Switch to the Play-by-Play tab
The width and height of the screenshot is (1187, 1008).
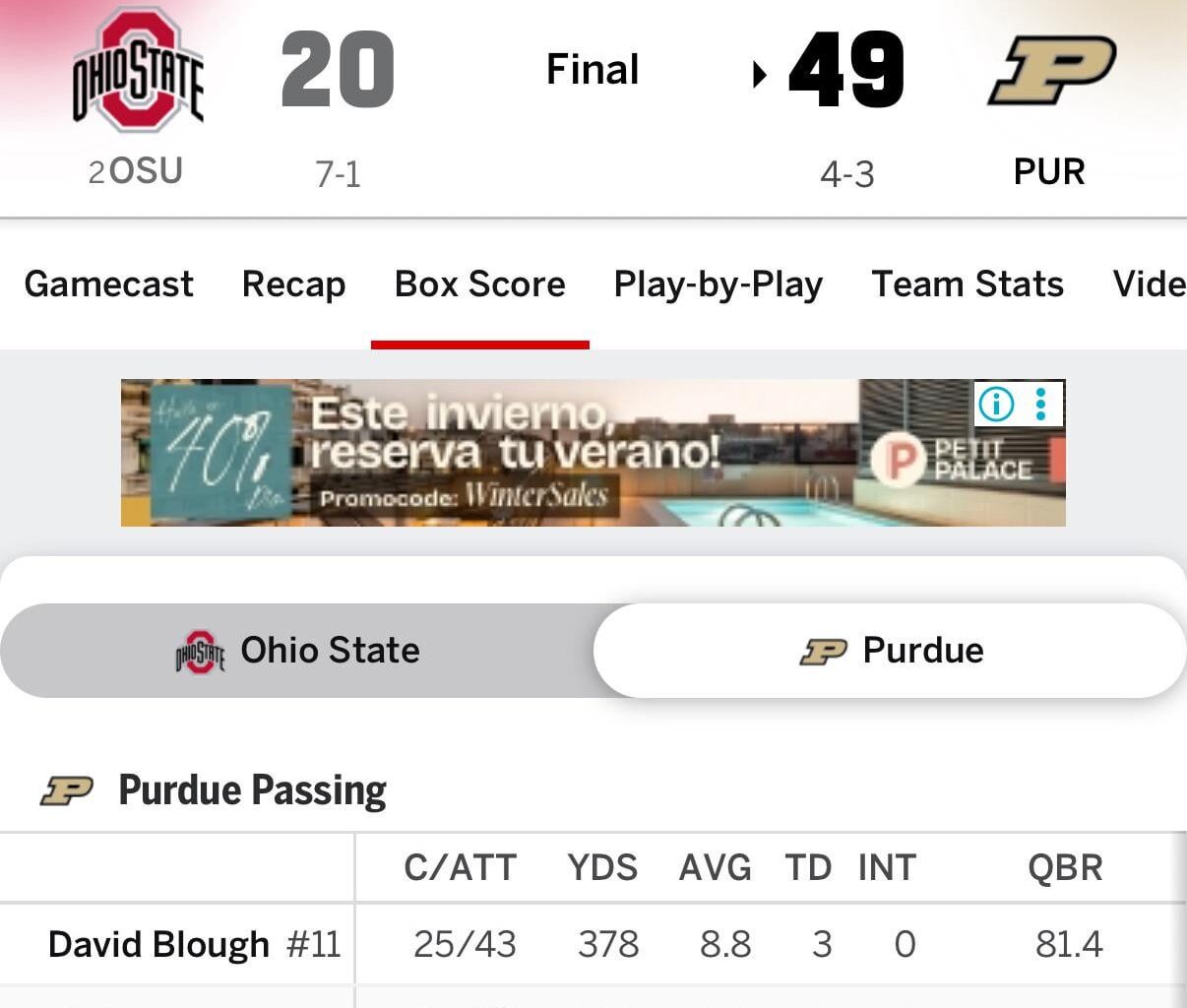click(718, 284)
